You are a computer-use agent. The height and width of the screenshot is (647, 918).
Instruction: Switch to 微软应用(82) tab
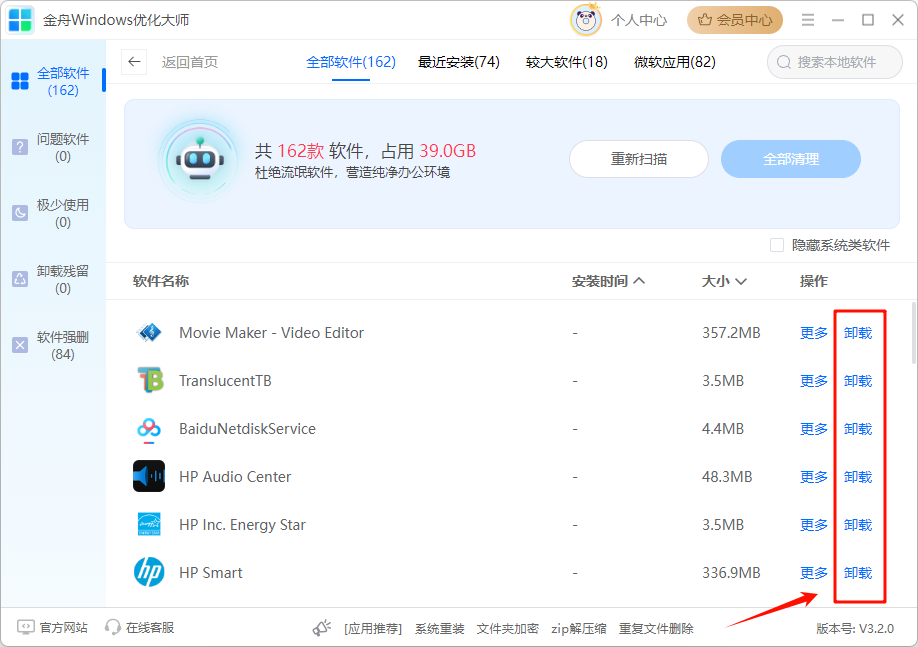pyautogui.click(x=674, y=62)
